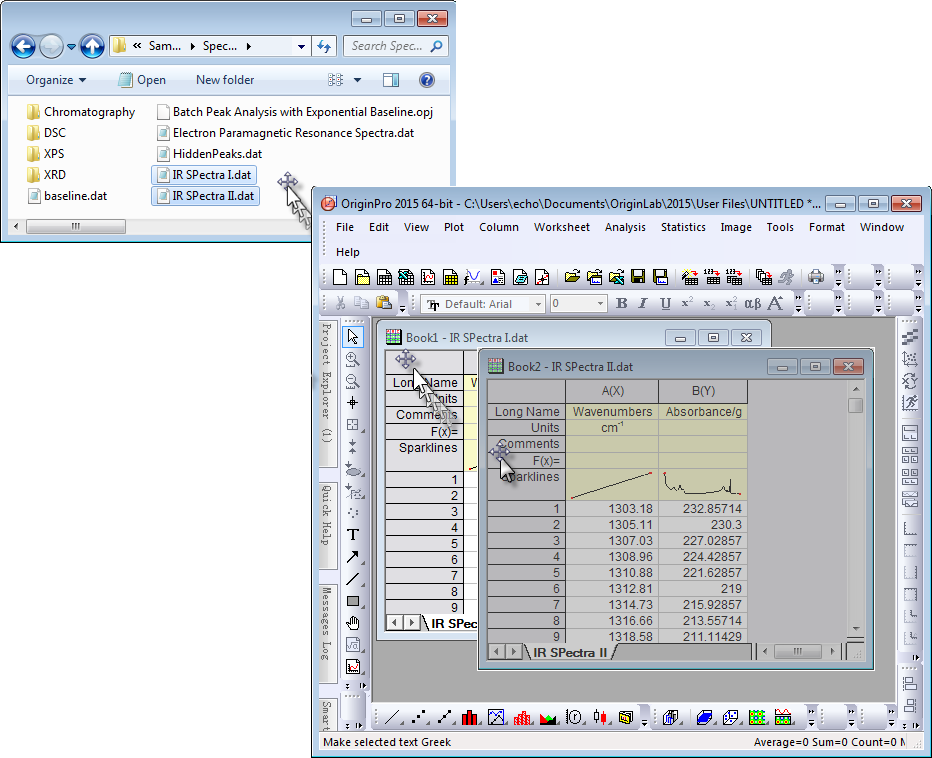This screenshot has width=932, height=758.
Task: Click the Contour color fill plot icon
Action: (x=757, y=718)
